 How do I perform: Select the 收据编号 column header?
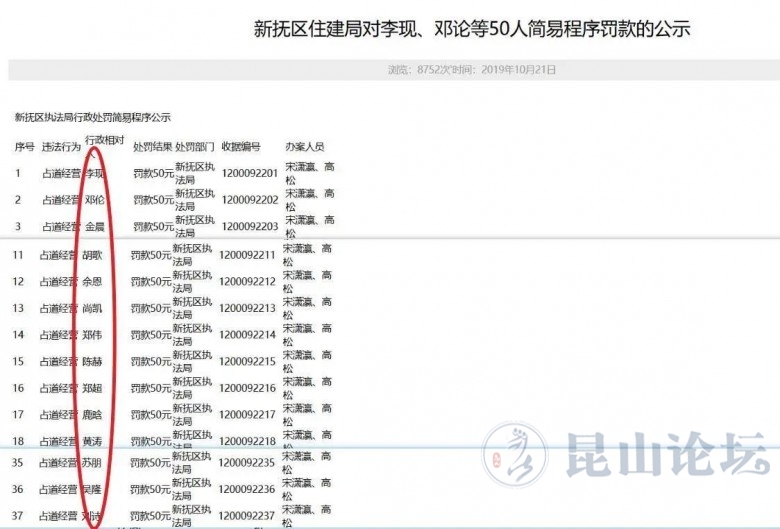[x=241, y=147]
